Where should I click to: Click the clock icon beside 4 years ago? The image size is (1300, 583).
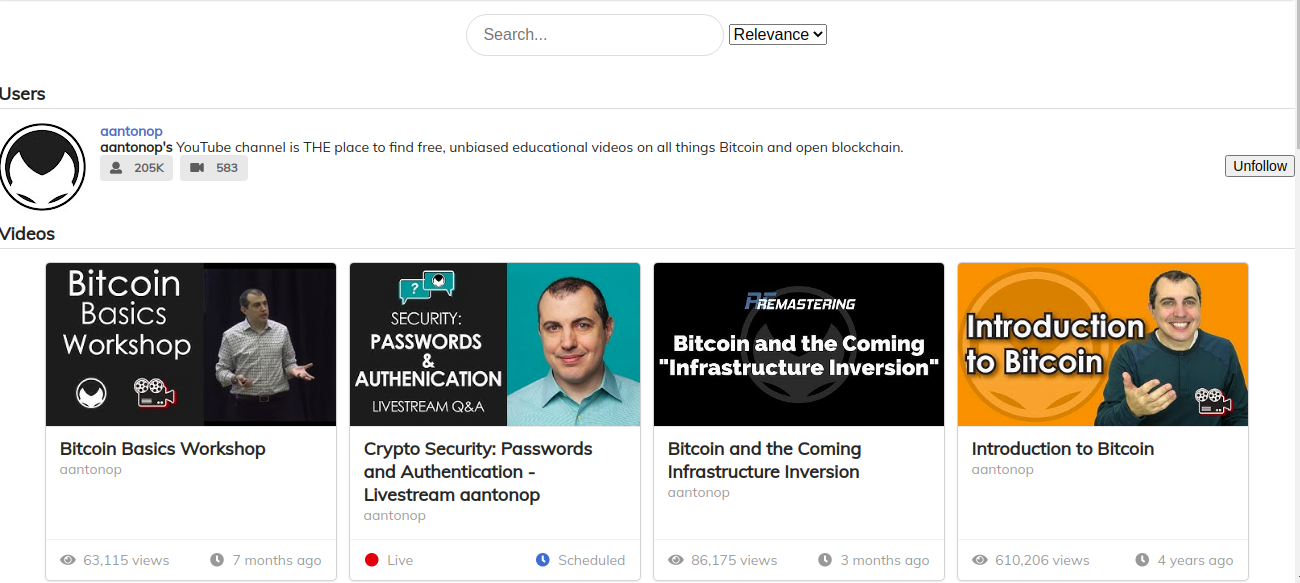click(1142, 560)
